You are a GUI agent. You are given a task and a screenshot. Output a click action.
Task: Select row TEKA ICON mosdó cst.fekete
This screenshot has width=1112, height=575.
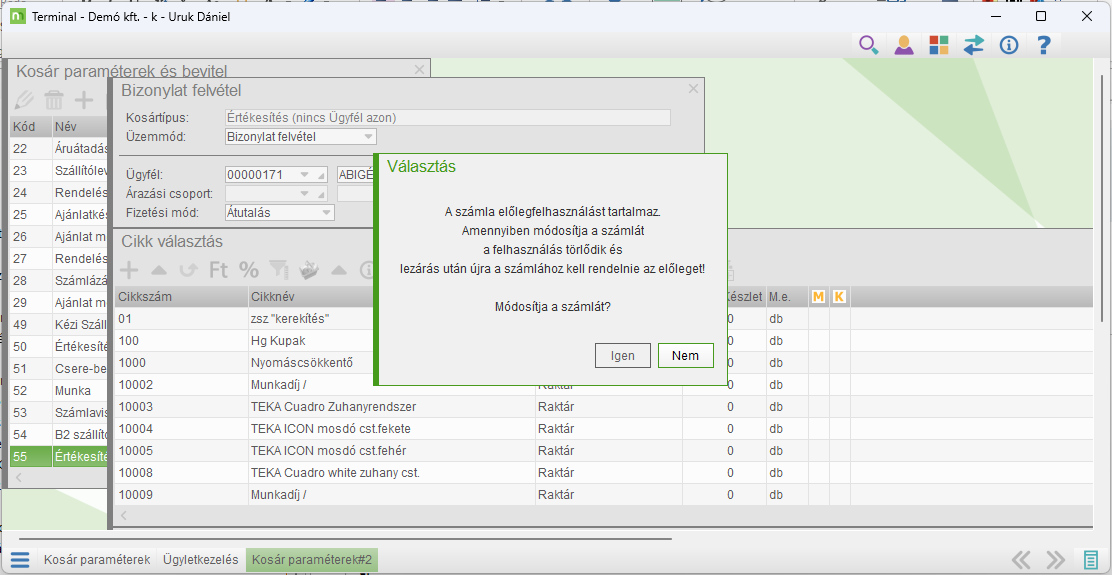(x=603, y=429)
